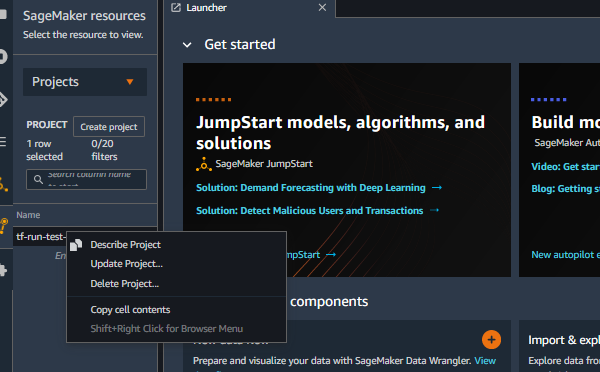The width and height of the screenshot is (600, 372).
Task: Close the Launcher tab
Action: click(322, 8)
